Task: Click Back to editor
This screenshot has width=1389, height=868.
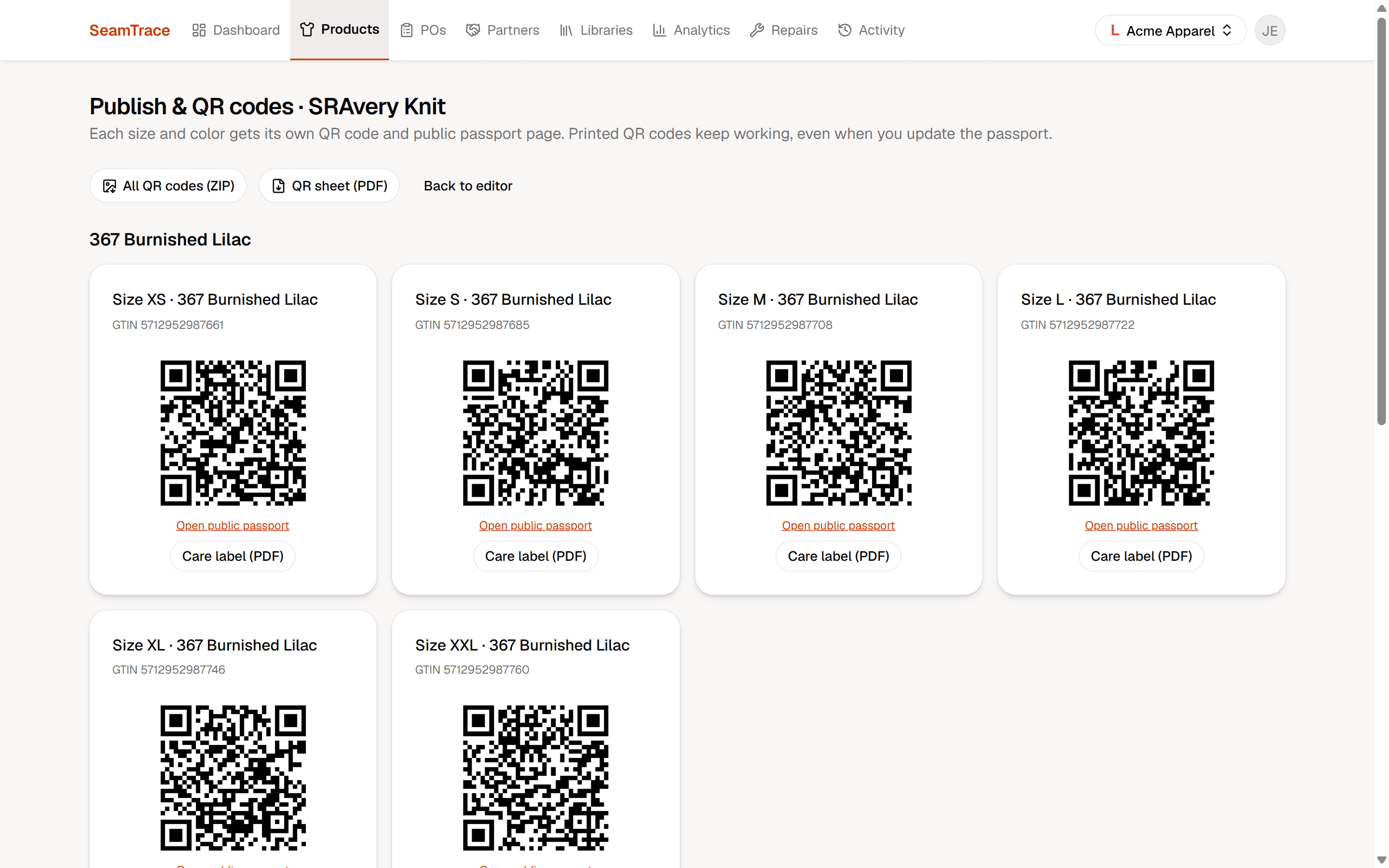Action: tap(468, 186)
